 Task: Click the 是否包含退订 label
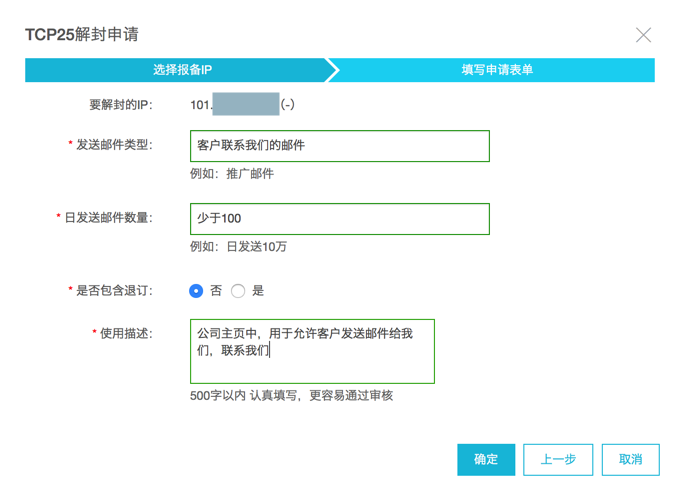[x=115, y=291]
